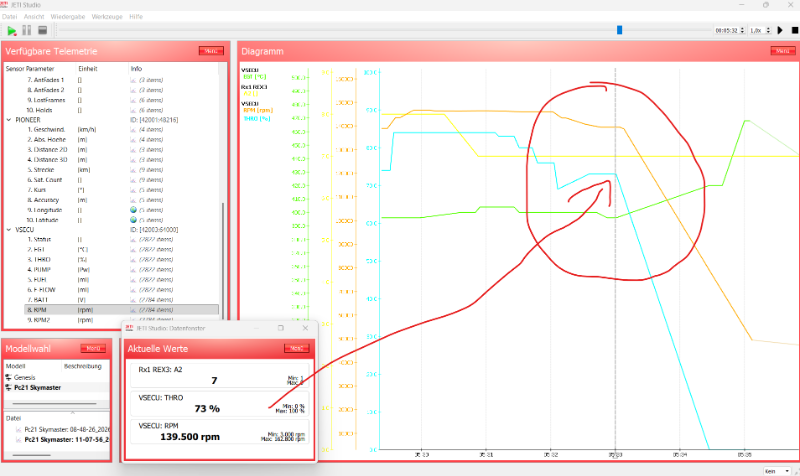
Task: Open the Werkzeuge menu
Action: (107, 17)
